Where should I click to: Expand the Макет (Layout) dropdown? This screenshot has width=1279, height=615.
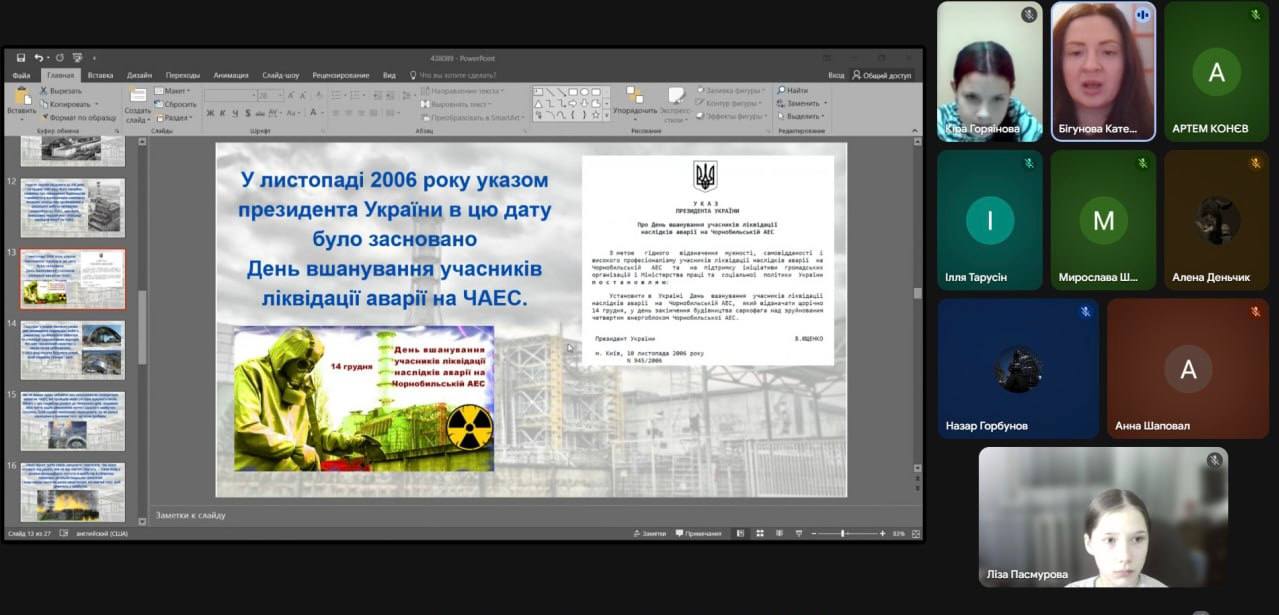(176, 91)
